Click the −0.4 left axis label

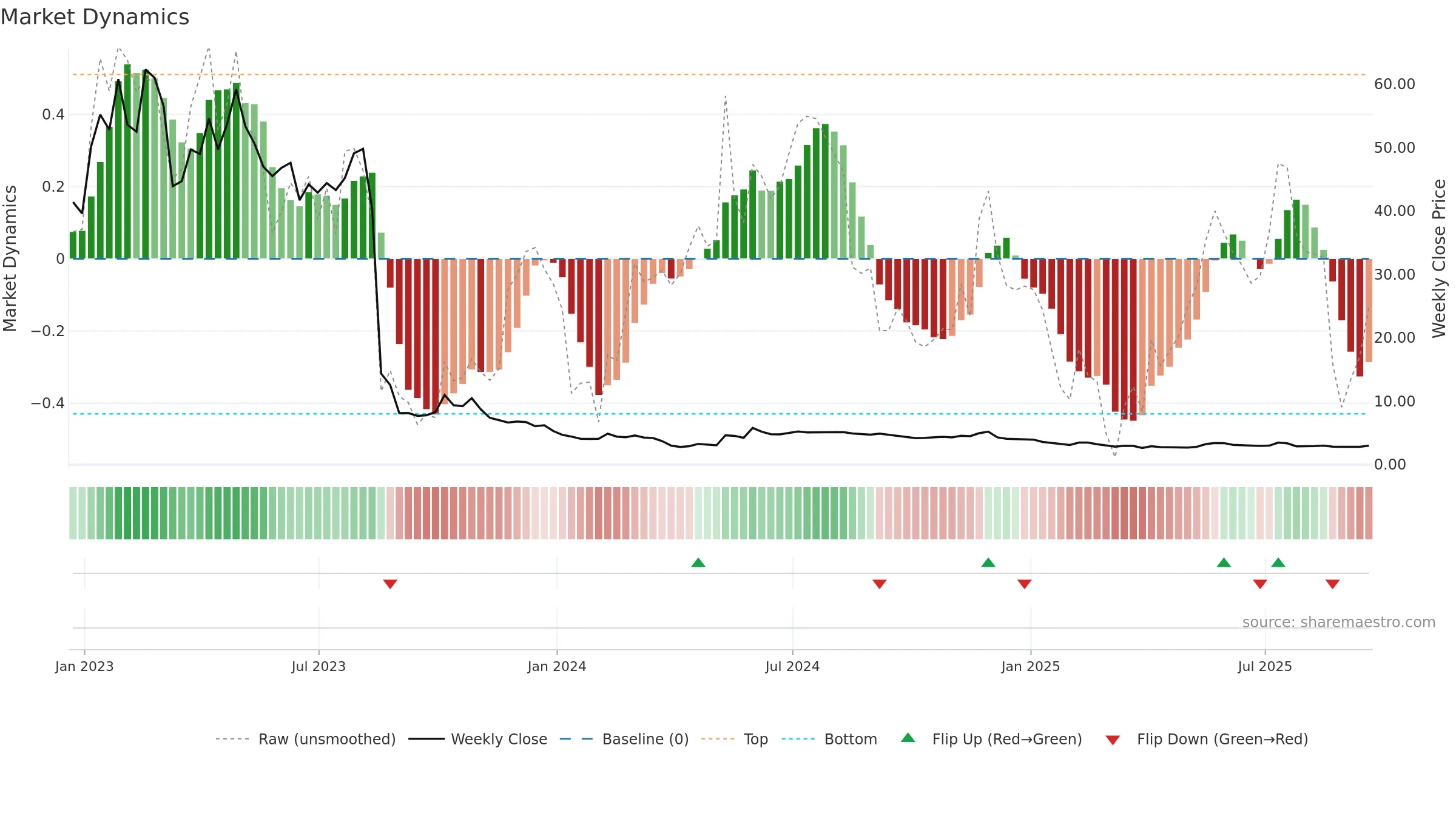(48, 403)
